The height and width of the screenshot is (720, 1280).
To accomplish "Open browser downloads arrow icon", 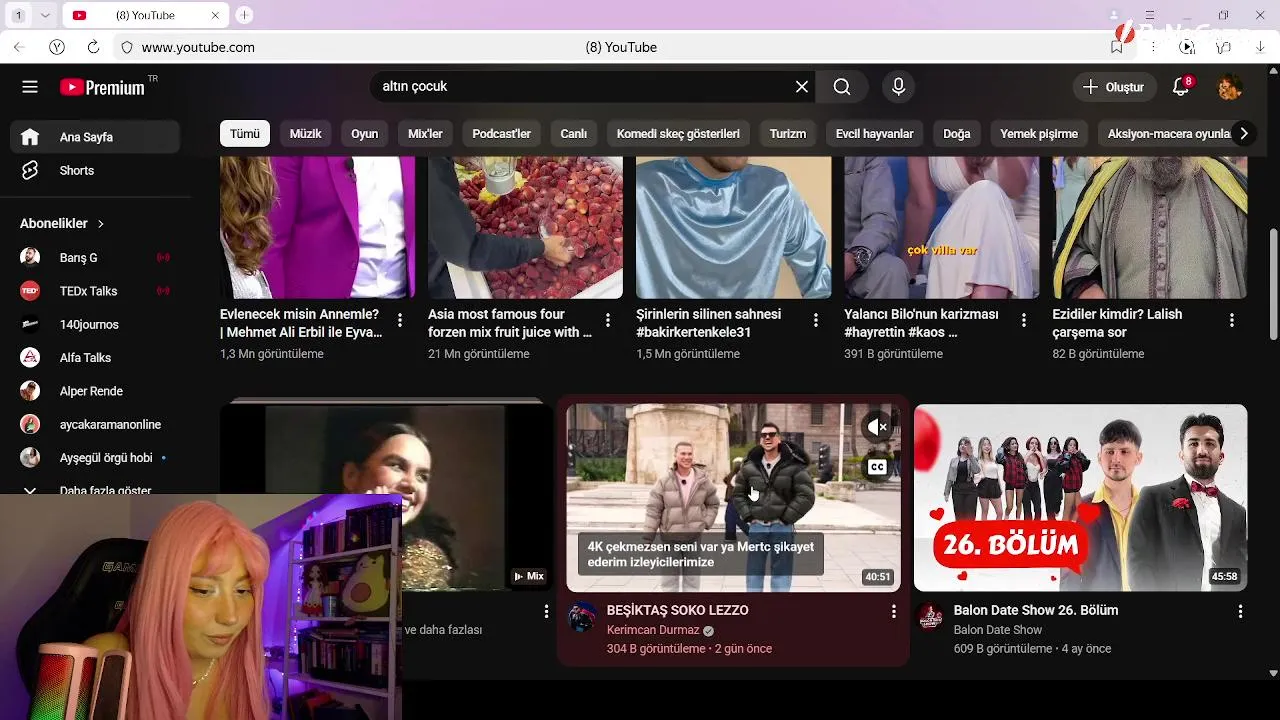I will click(1260, 47).
